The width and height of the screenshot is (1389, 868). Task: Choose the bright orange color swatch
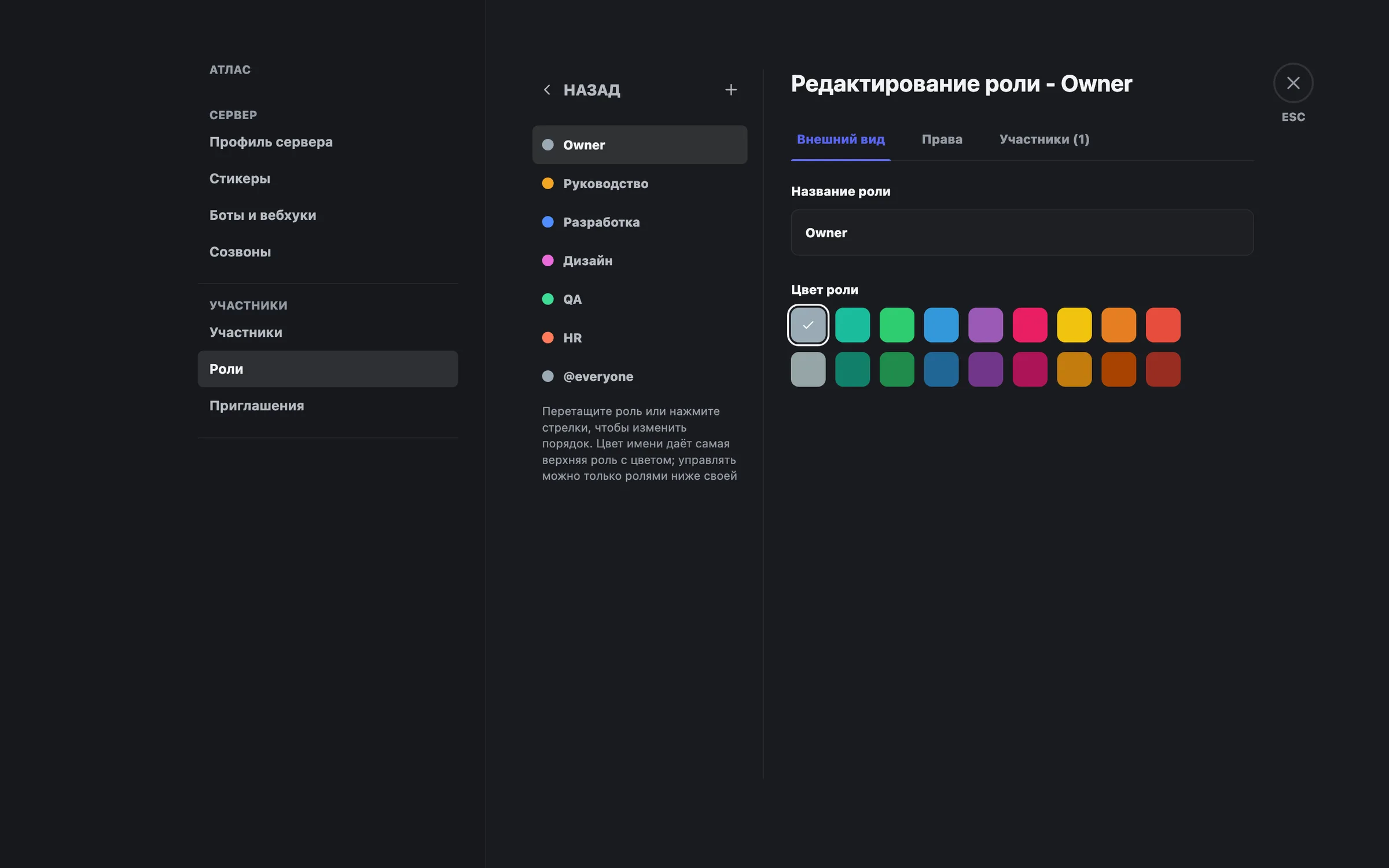(x=1119, y=325)
